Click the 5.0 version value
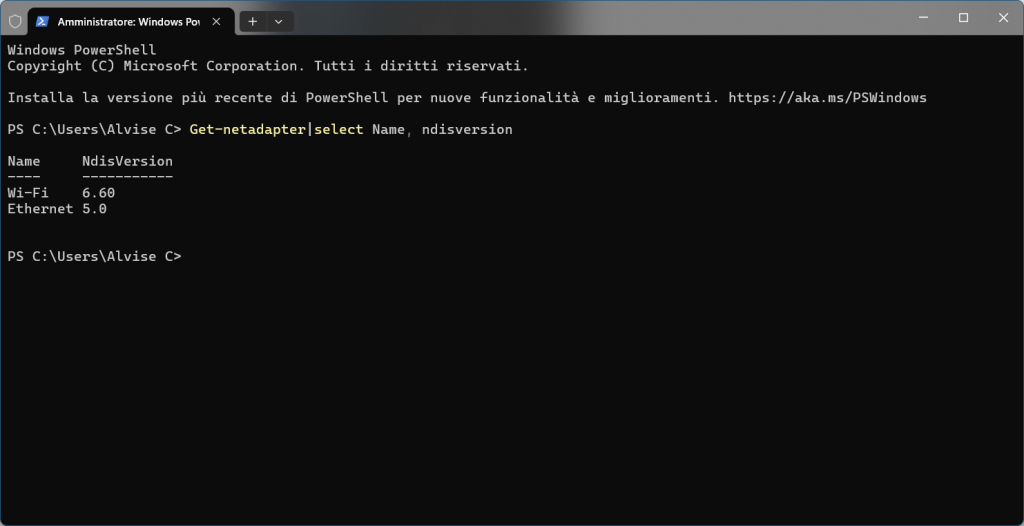 (94, 209)
